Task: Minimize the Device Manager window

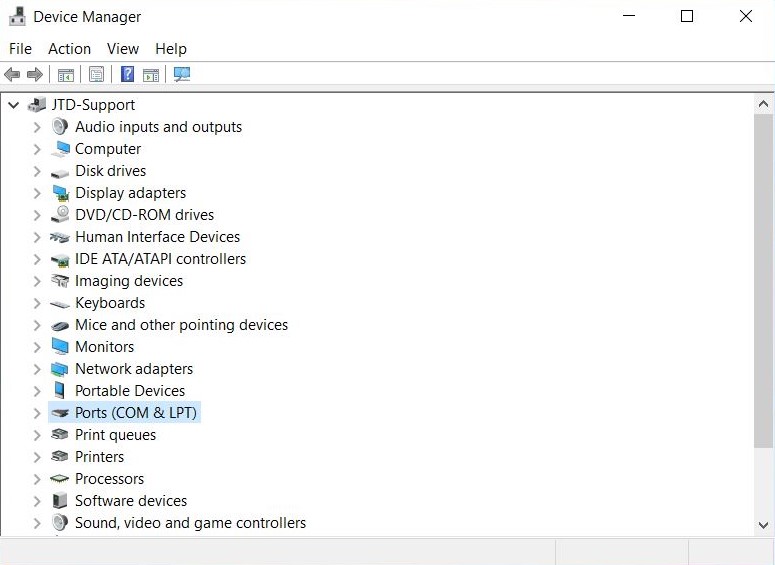Action: point(629,16)
